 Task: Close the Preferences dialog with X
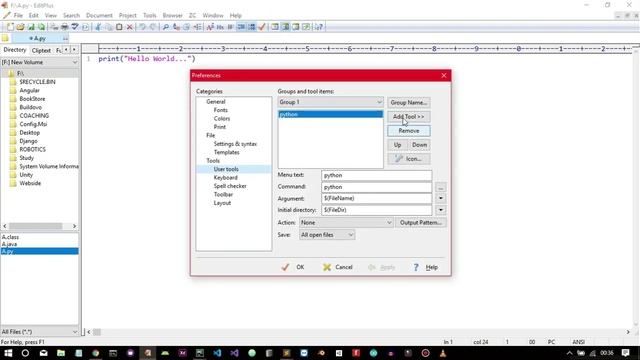tap(444, 76)
